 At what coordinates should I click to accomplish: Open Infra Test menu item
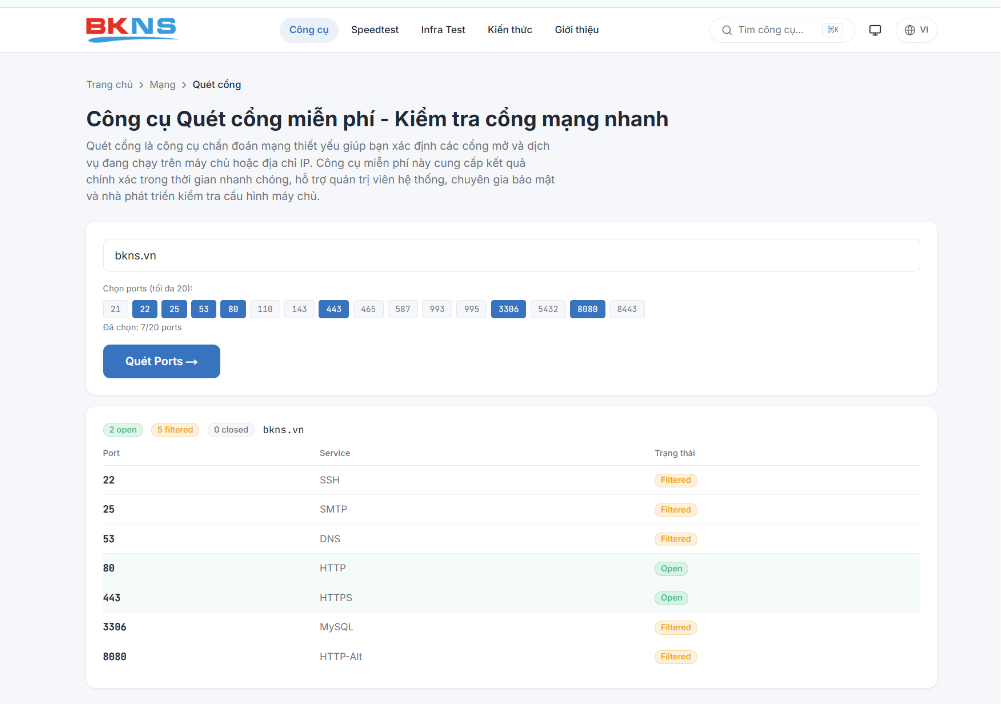[443, 30]
